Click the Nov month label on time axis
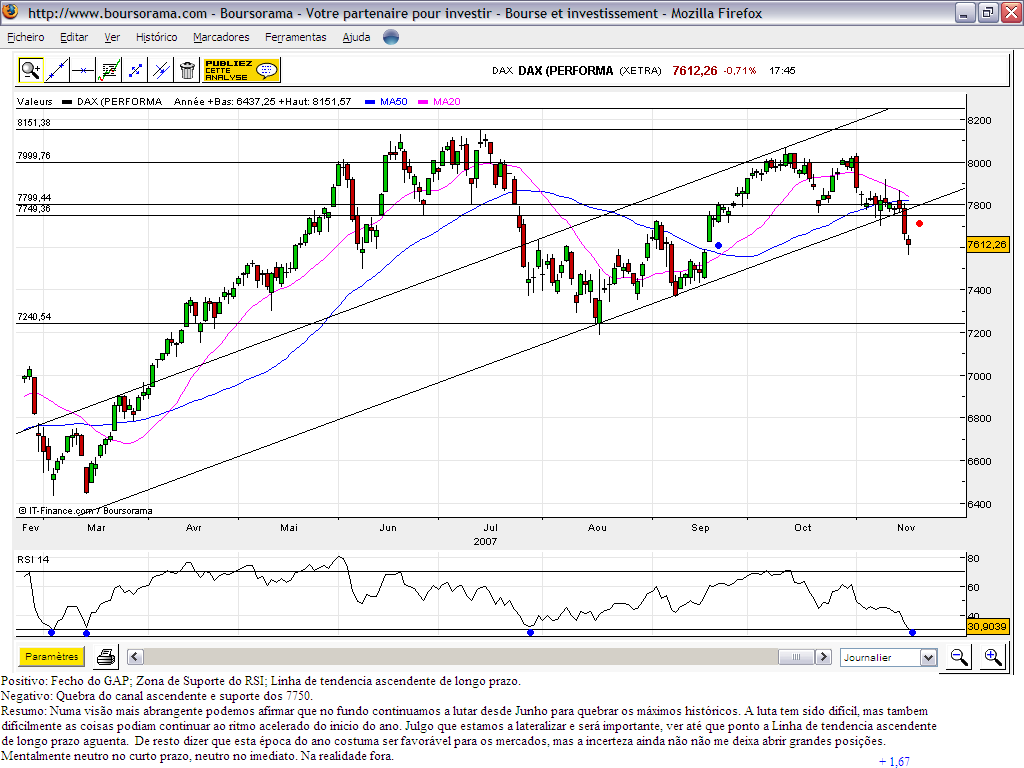 906,528
